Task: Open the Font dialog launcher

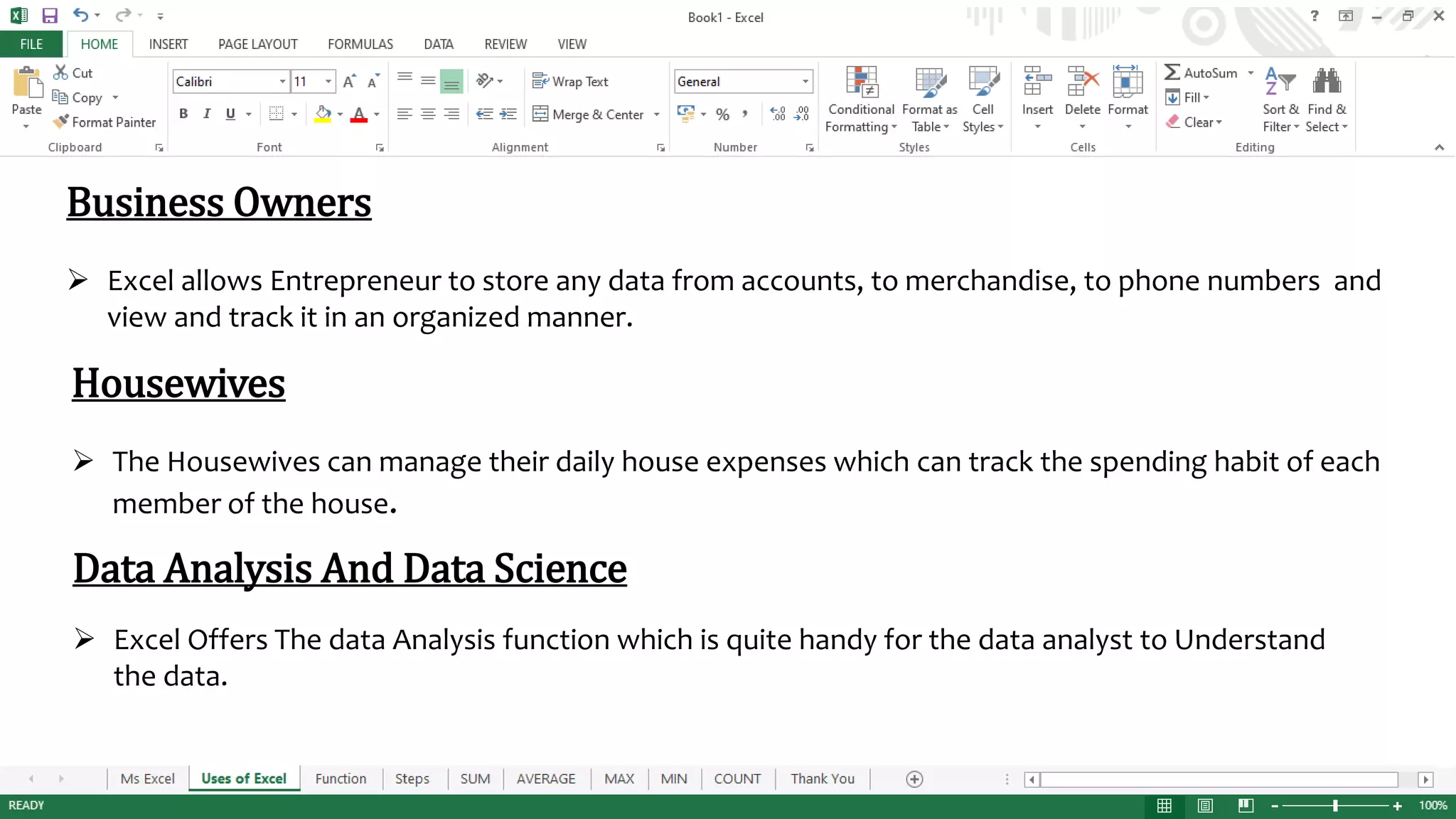Action: coord(380,148)
